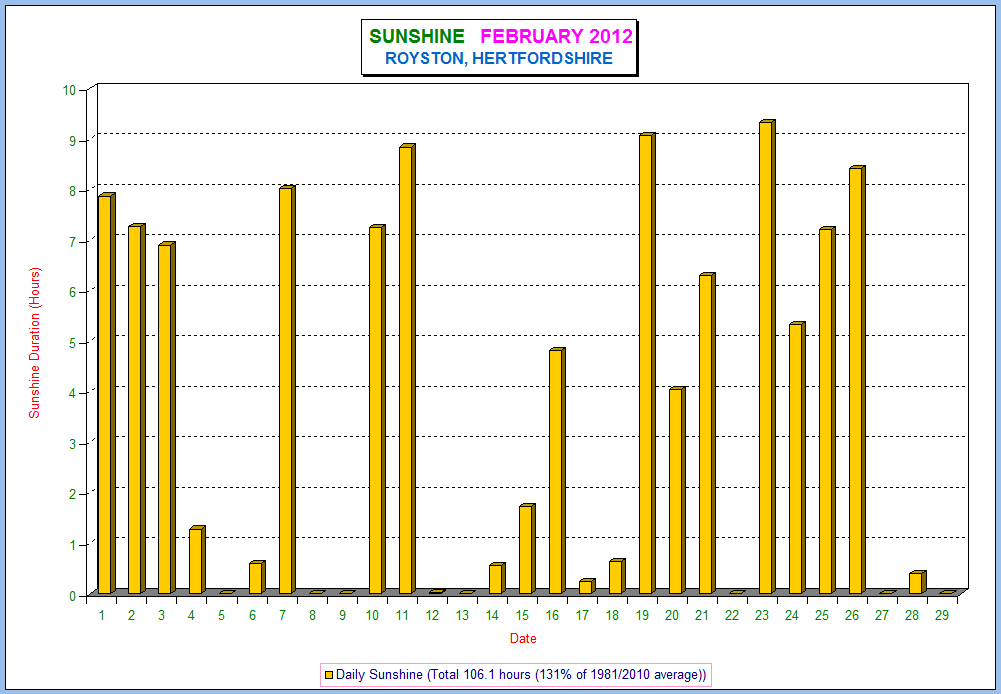Click the FEBRUARY 2012 title text
The height and width of the screenshot is (694, 1001).
556,36
